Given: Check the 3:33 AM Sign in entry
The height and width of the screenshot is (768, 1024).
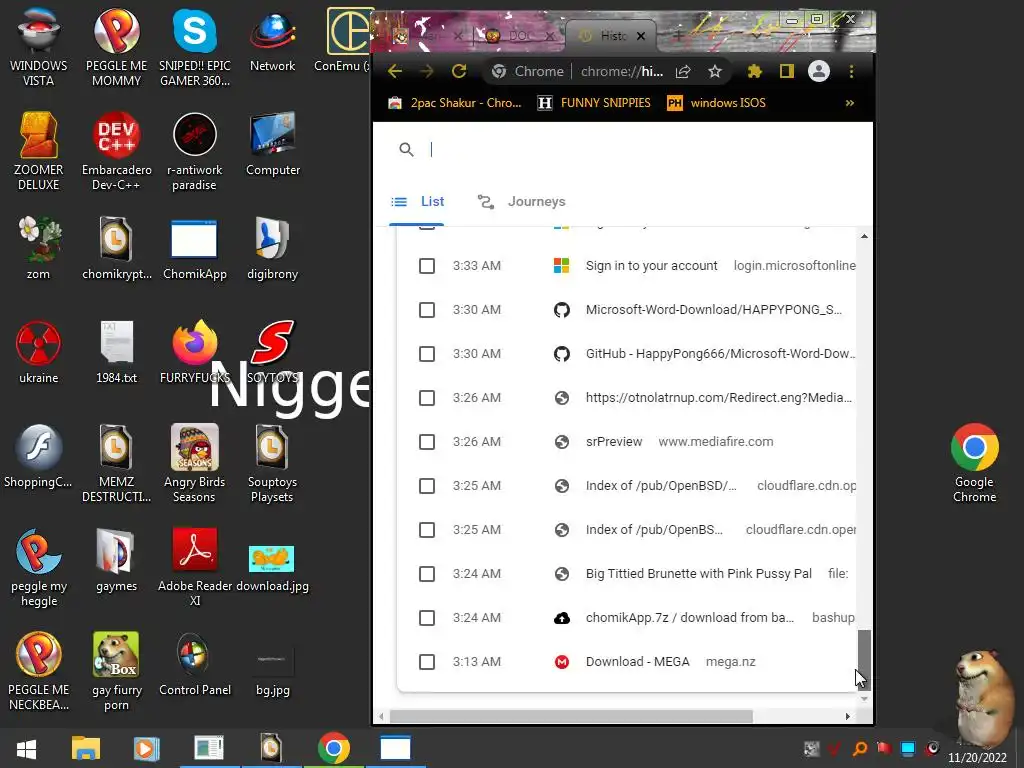Looking at the screenshot, I should [427, 266].
